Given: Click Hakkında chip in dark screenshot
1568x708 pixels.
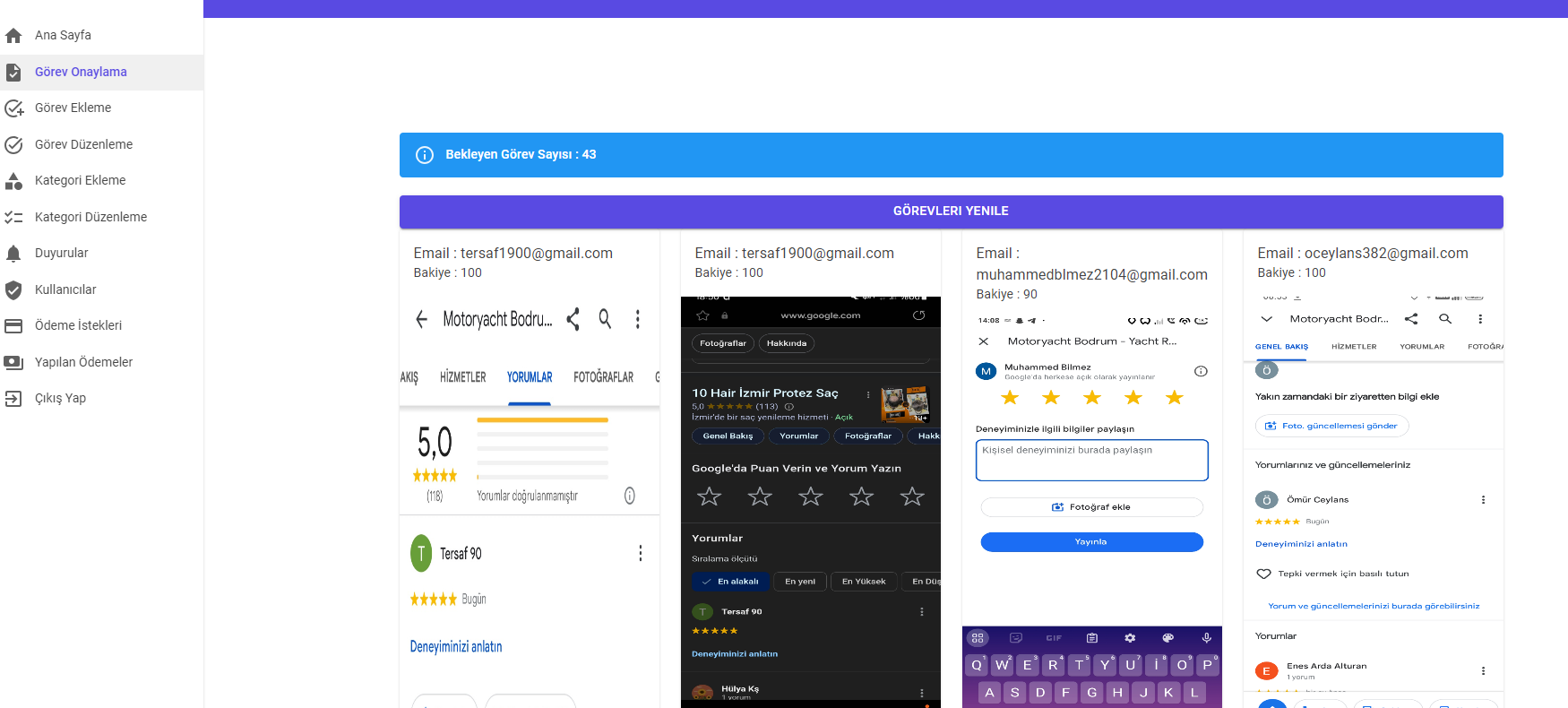Looking at the screenshot, I should click(x=787, y=344).
